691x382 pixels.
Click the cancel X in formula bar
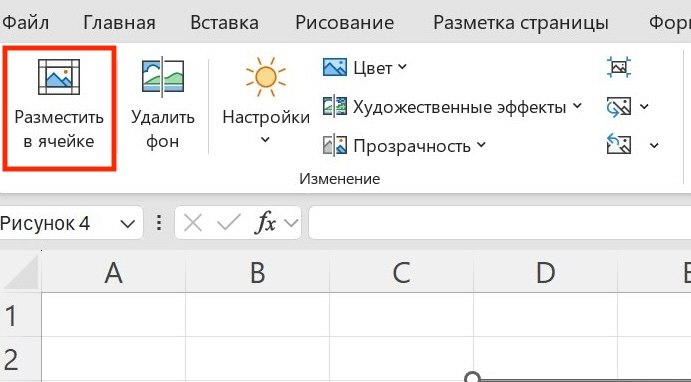point(193,223)
